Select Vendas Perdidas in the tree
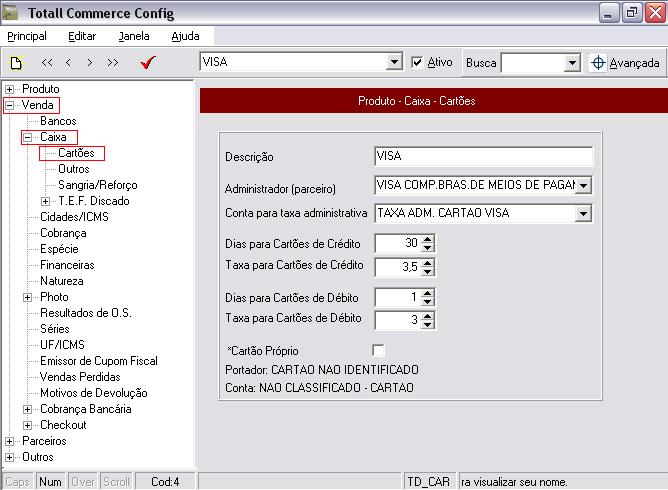Screen dimensions: 668x490 coord(80,377)
